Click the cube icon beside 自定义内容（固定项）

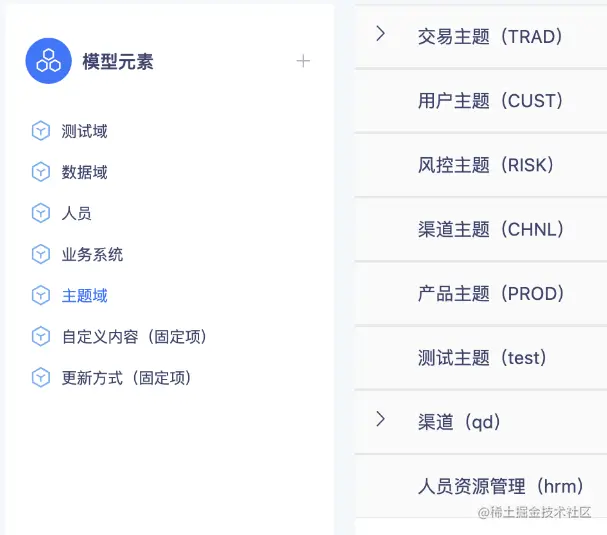pos(41,336)
